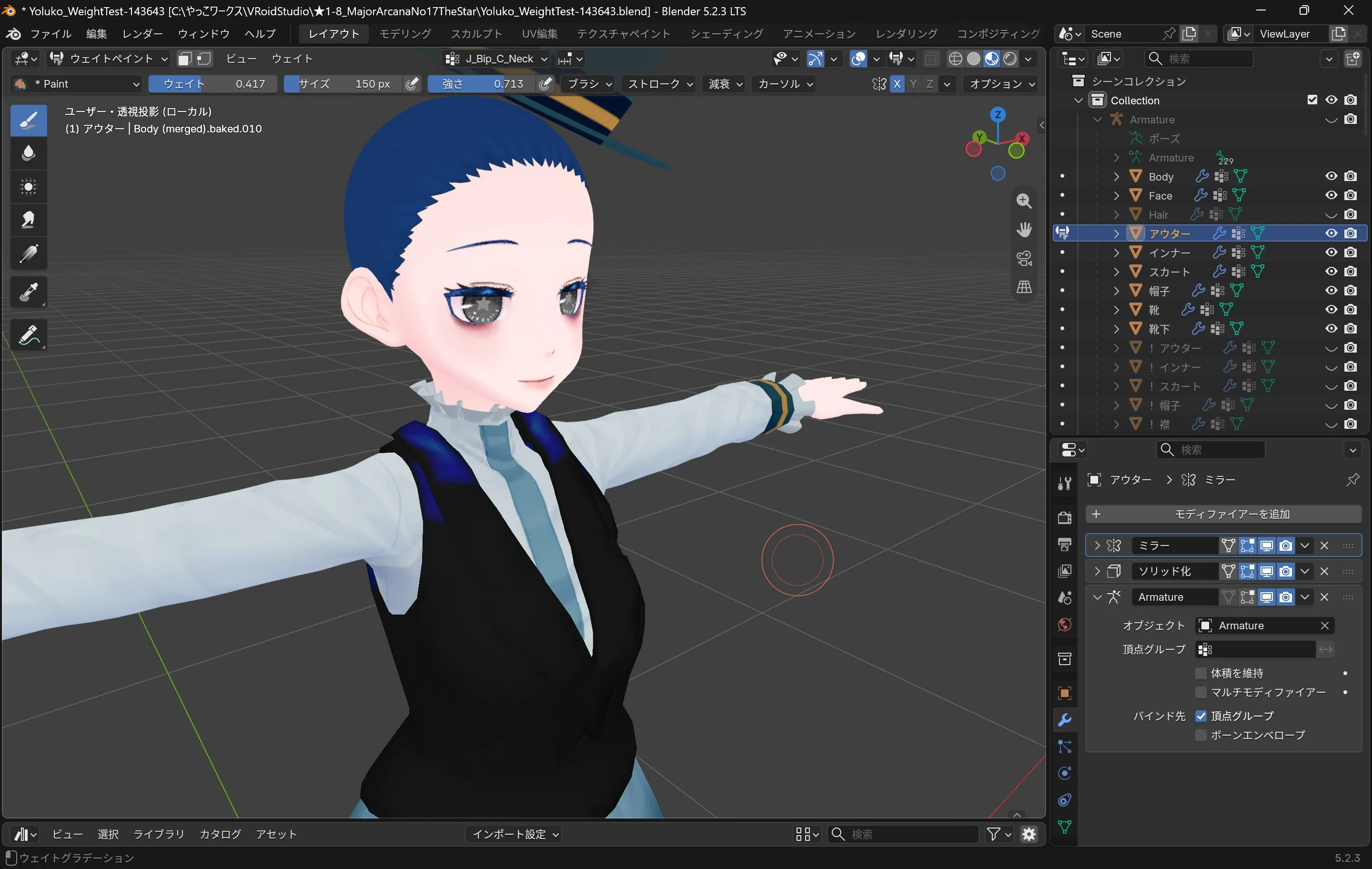Open the ストローク dropdown
This screenshot has width=1372, height=869.
coord(660,84)
